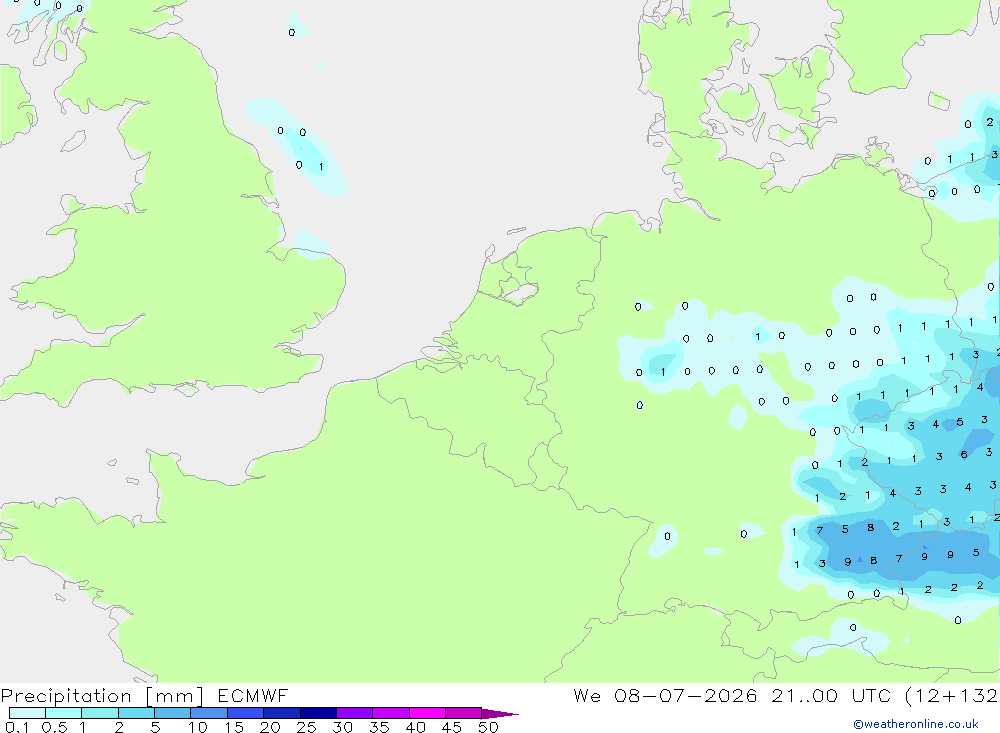Click the '08-07-2026' date text
The width and height of the screenshot is (1000, 733).
point(686,695)
